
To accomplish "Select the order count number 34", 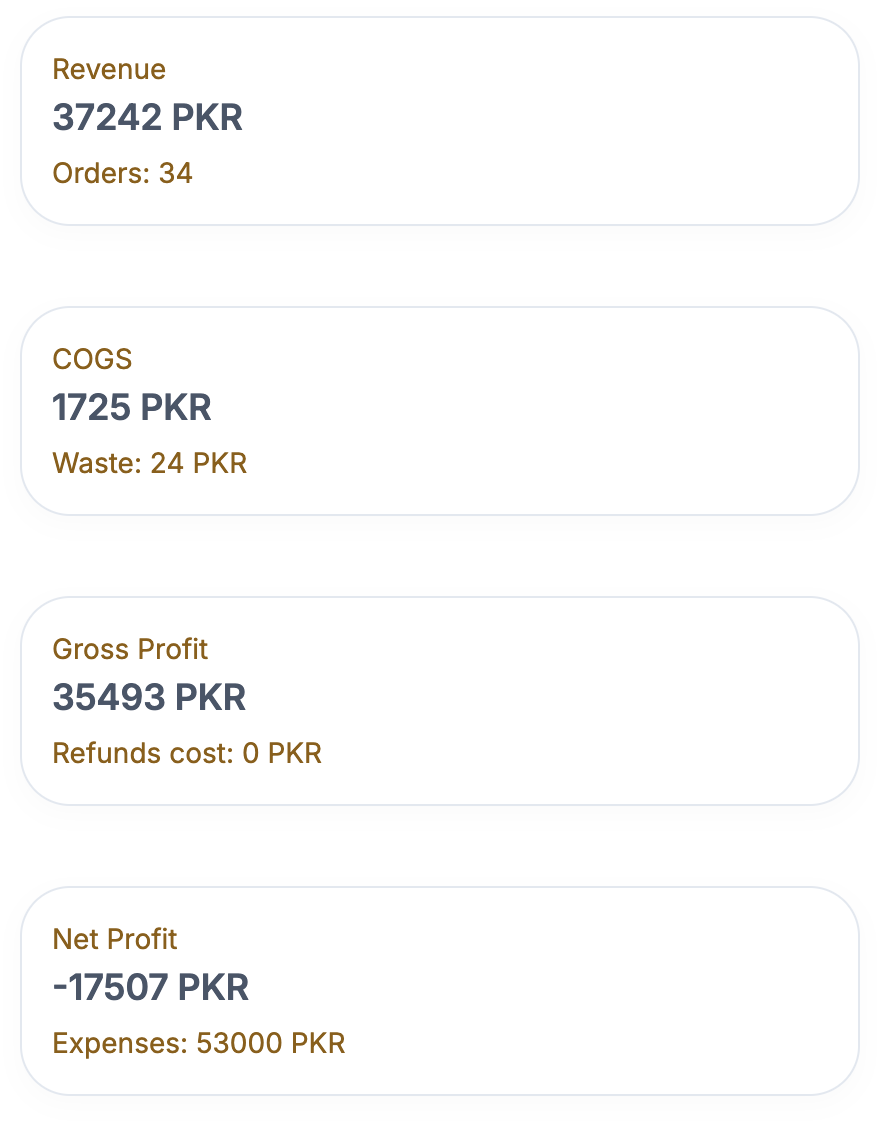I will click(176, 174).
